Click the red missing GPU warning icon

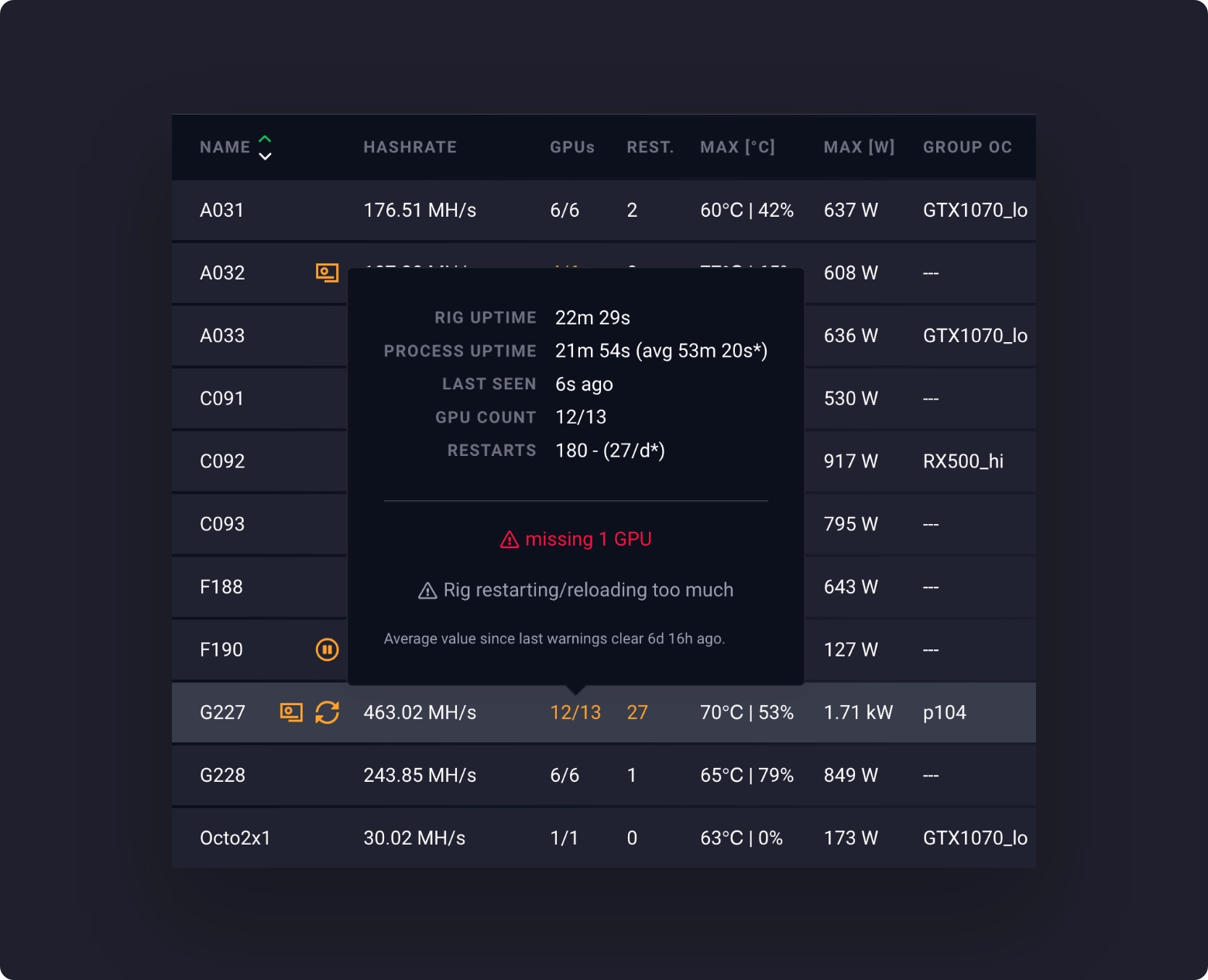pyautogui.click(x=509, y=540)
